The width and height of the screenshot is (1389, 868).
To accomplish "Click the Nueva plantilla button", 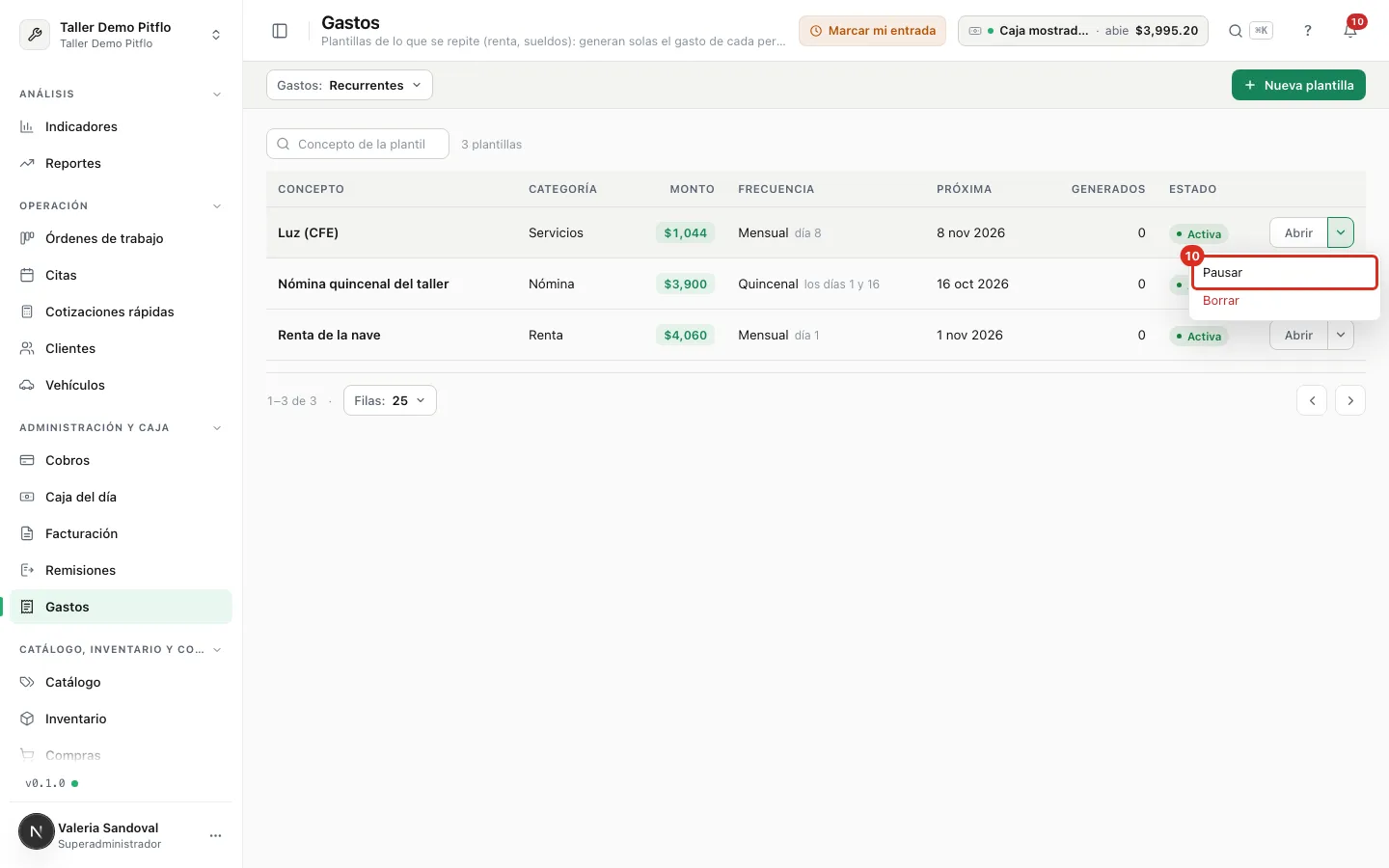I will click(x=1298, y=85).
